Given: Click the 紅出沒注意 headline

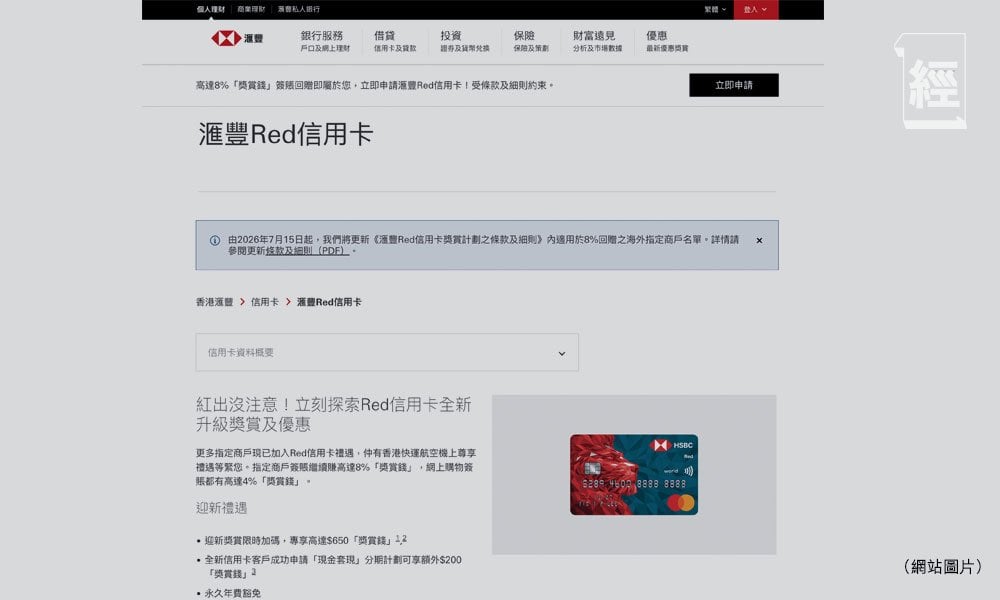Looking at the screenshot, I should pos(334,414).
